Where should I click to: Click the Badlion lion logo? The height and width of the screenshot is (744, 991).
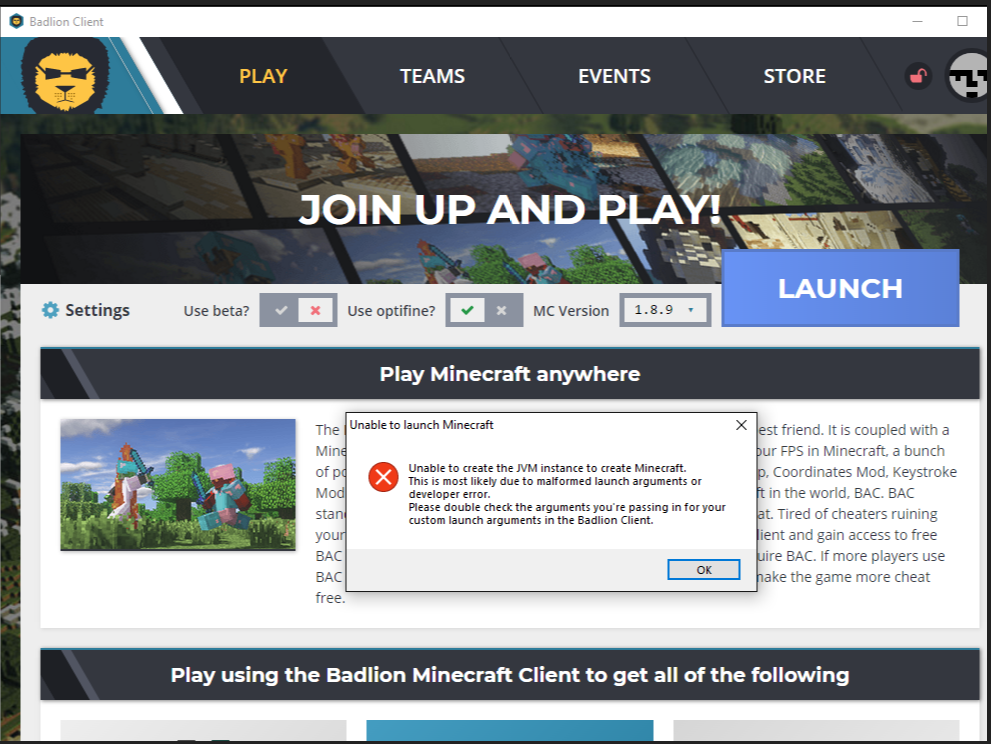65,76
